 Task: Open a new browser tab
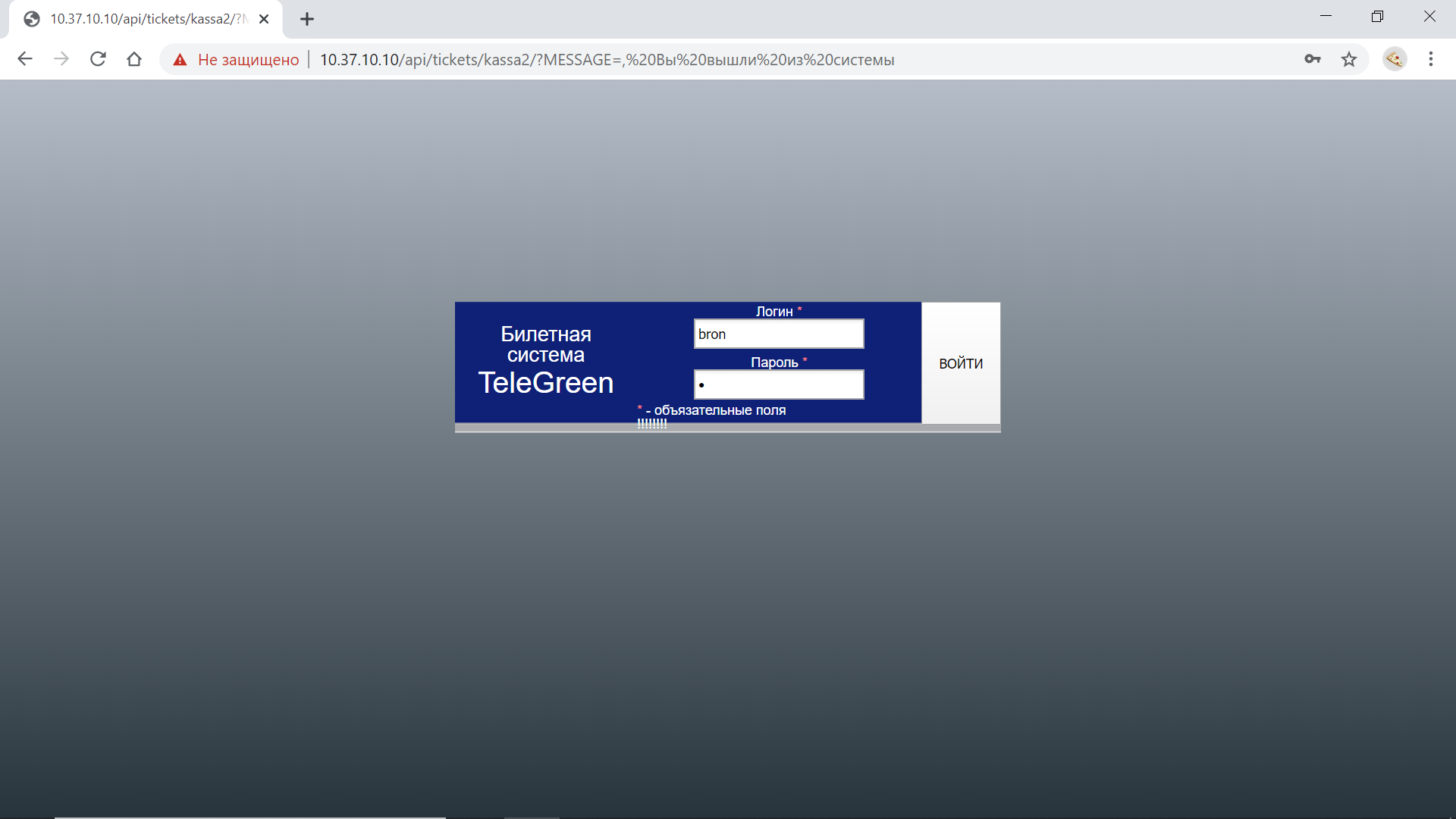click(307, 20)
